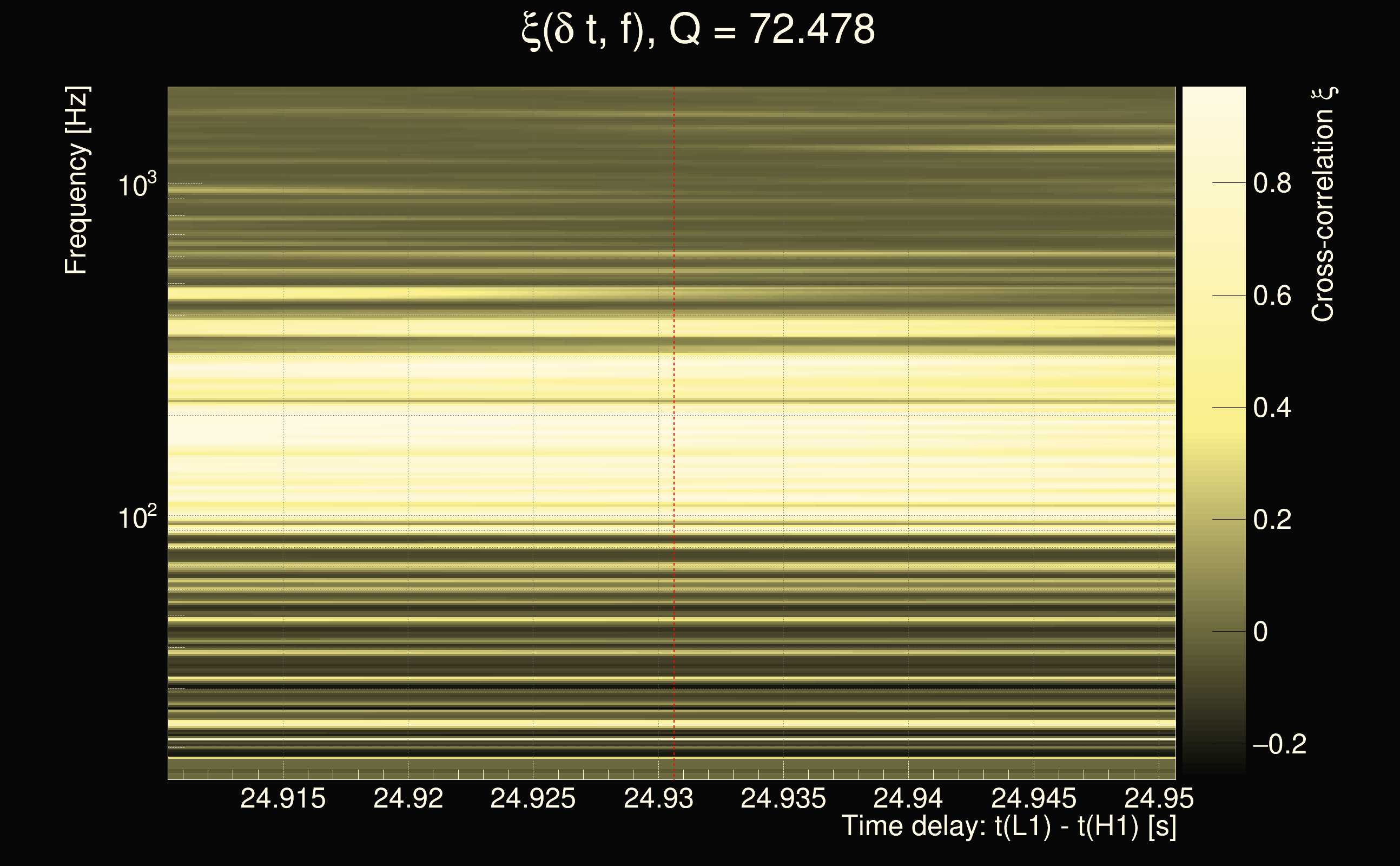Click the Cross-correlation ξ colorbar title
The width and height of the screenshot is (1400, 866).
click(x=1323, y=204)
